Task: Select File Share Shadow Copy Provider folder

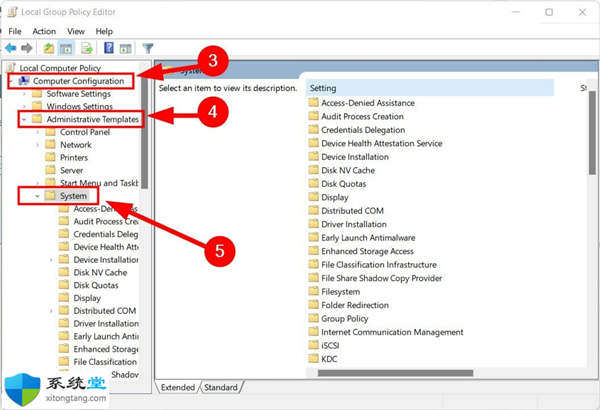Action: pyautogui.click(x=375, y=278)
